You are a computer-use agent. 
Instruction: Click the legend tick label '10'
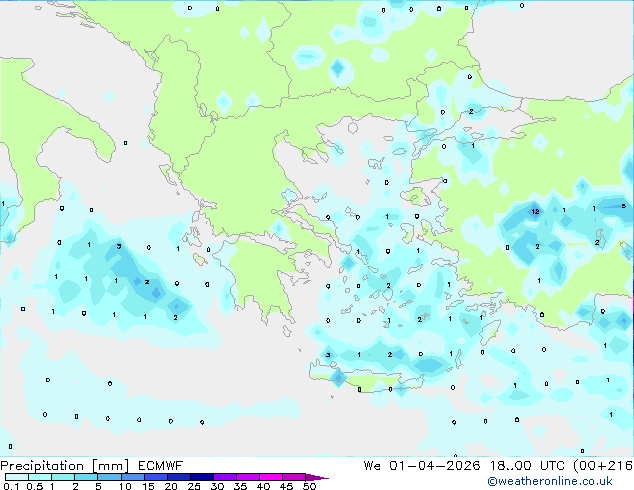click(125, 486)
